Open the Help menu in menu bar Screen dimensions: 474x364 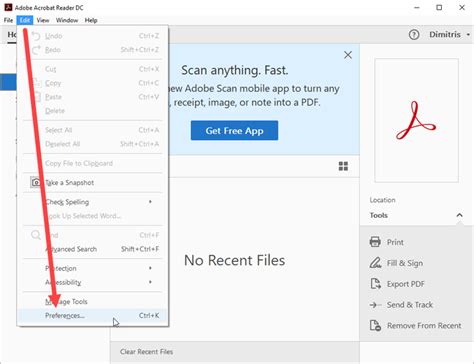91,20
